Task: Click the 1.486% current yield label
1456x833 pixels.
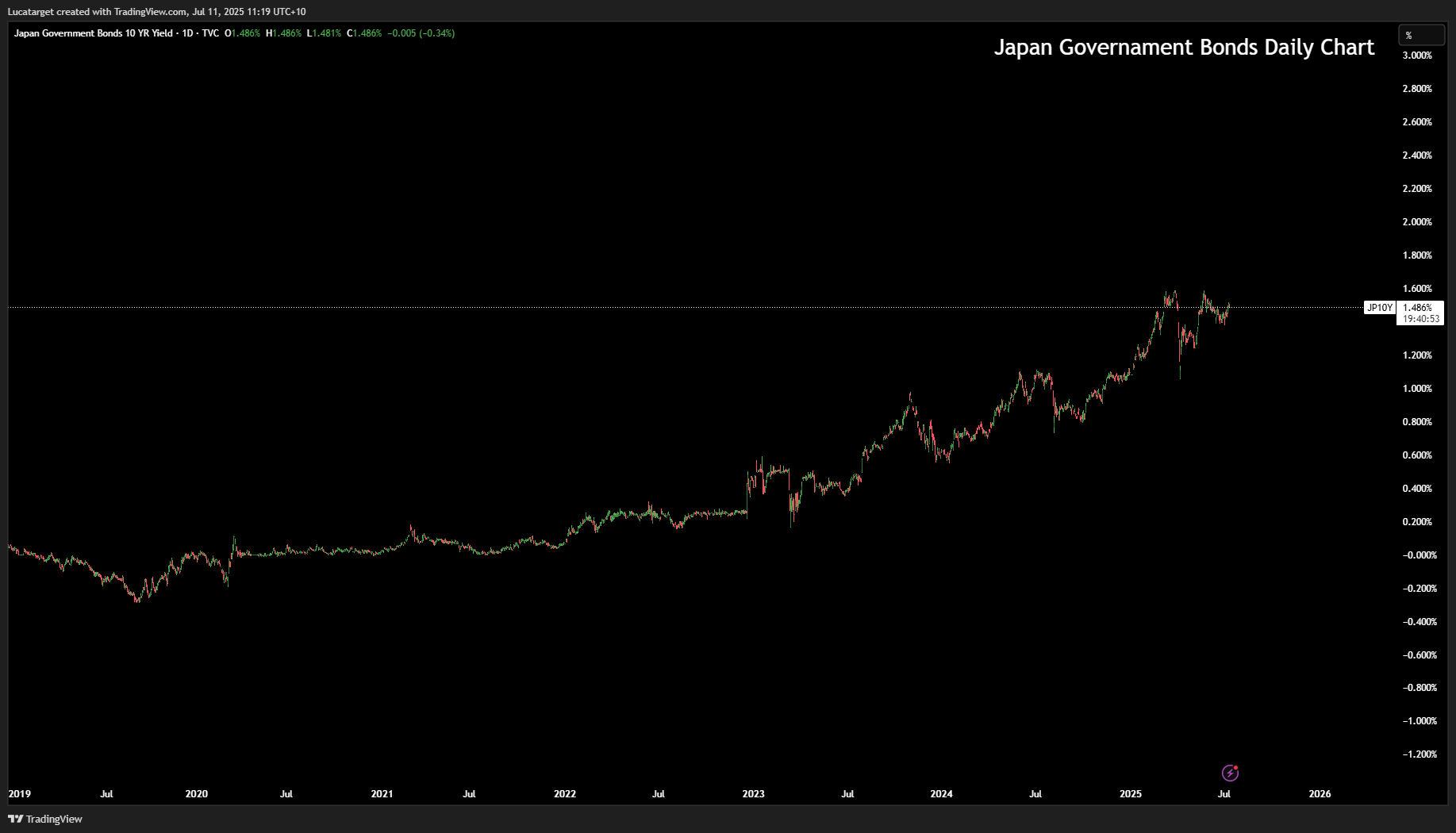Action: (1418, 308)
